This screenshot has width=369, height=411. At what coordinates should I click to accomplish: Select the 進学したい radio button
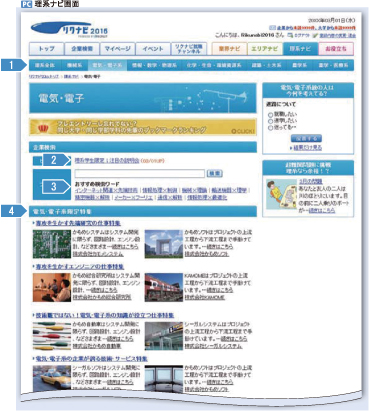pyautogui.click(x=271, y=121)
